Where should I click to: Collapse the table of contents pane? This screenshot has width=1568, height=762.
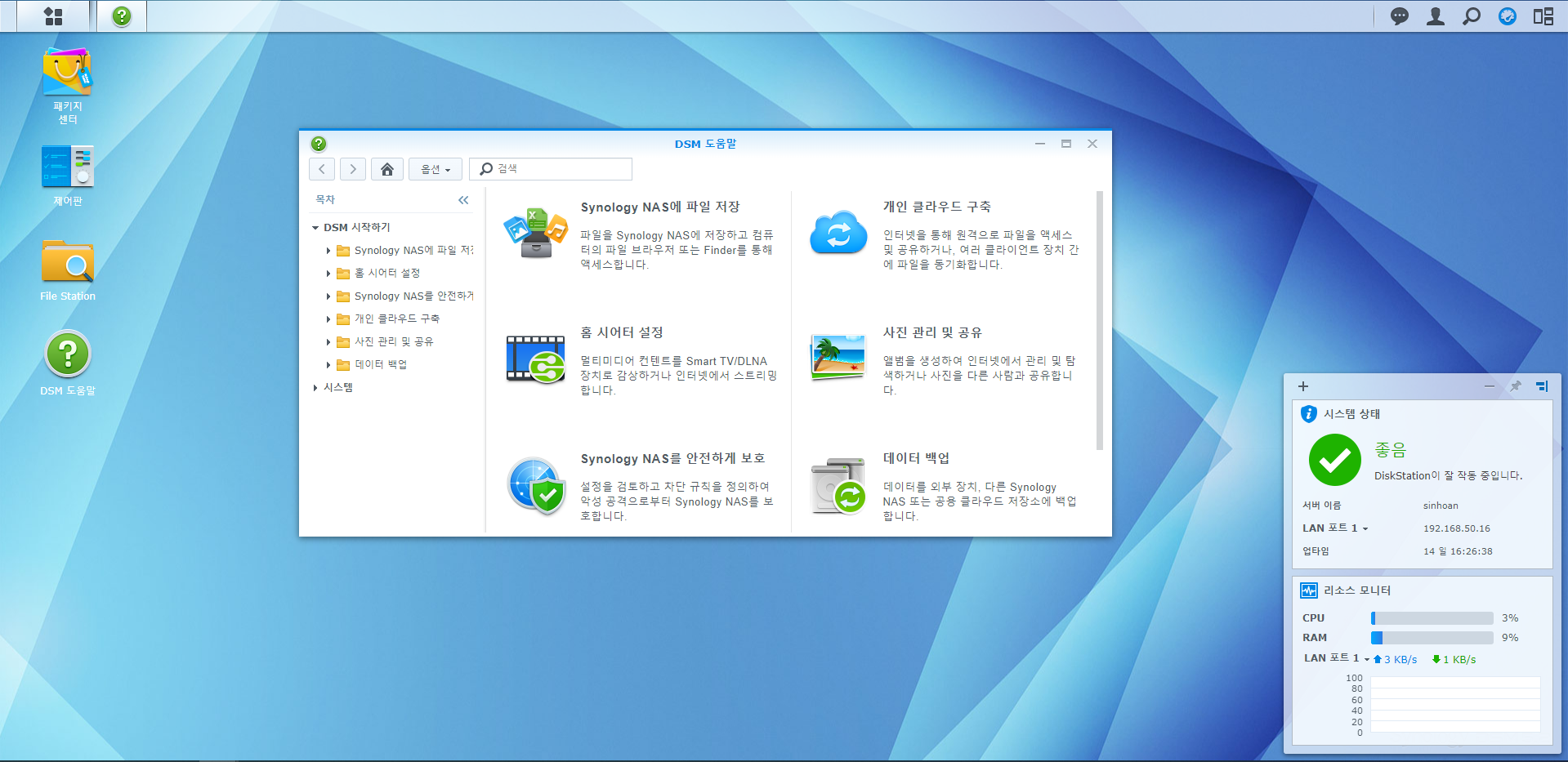pos(463,200)
